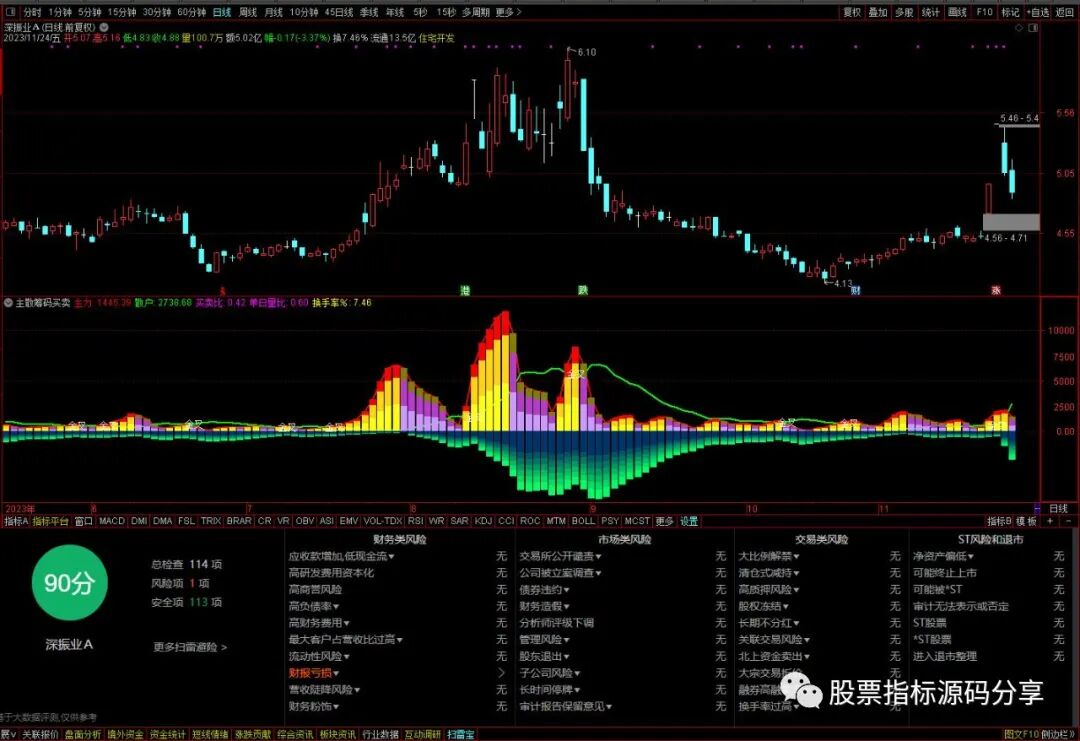The height and width of the screenshot is (741, 1080).
Task: Switch to 分时 chart period
Action: pyautogui.click(x=32, y=12)
